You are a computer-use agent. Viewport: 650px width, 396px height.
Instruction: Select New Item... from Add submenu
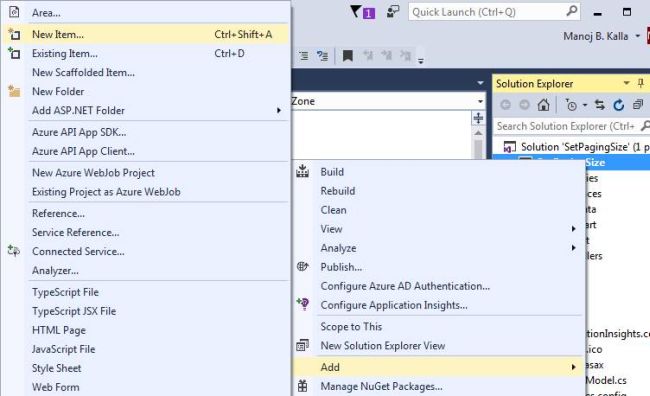[145, 34]
